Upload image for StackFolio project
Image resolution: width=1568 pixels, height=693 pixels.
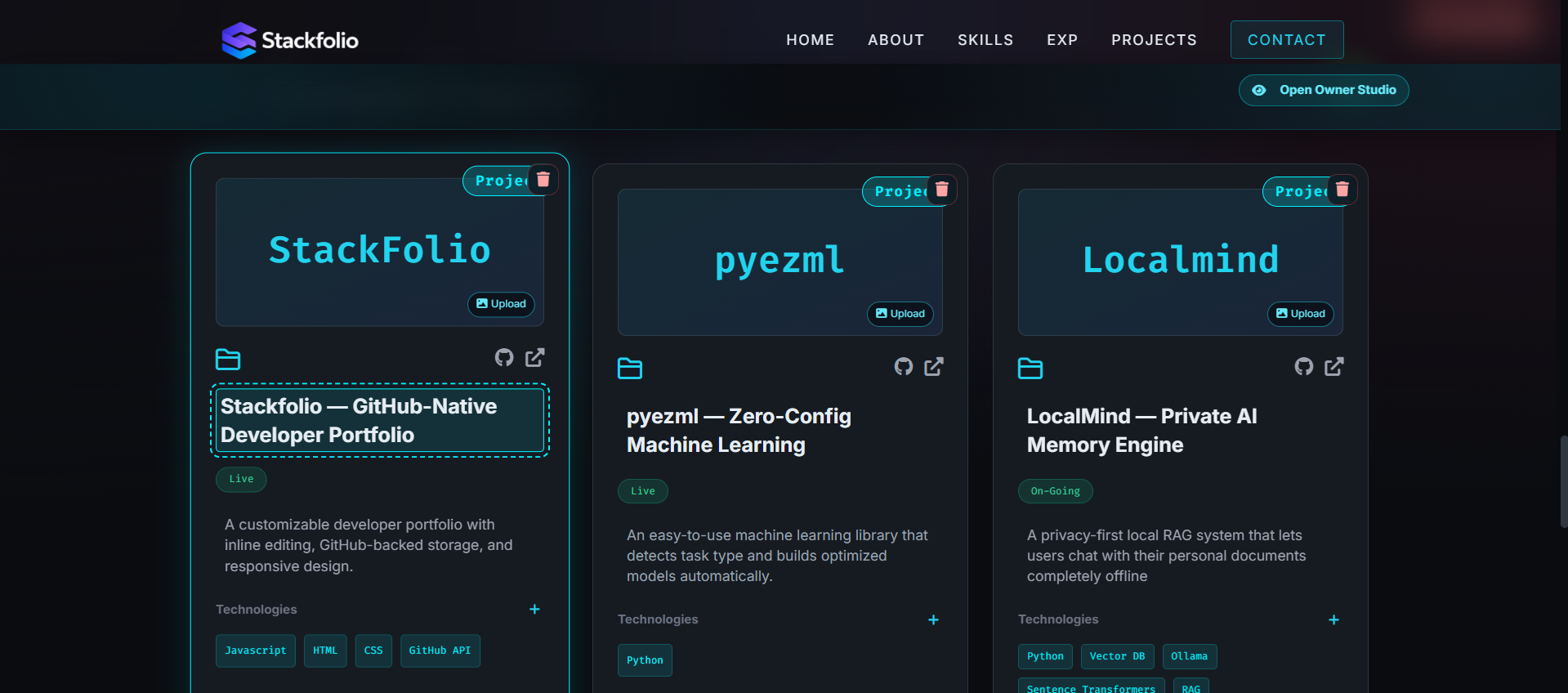pyautogui.click(x=501, y=304)
